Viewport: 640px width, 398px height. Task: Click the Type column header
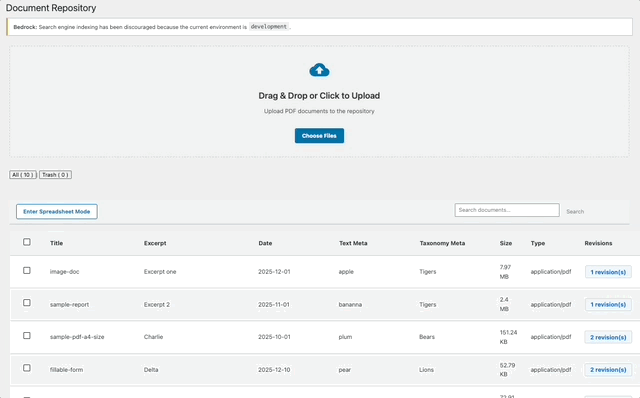click(538, 243)
